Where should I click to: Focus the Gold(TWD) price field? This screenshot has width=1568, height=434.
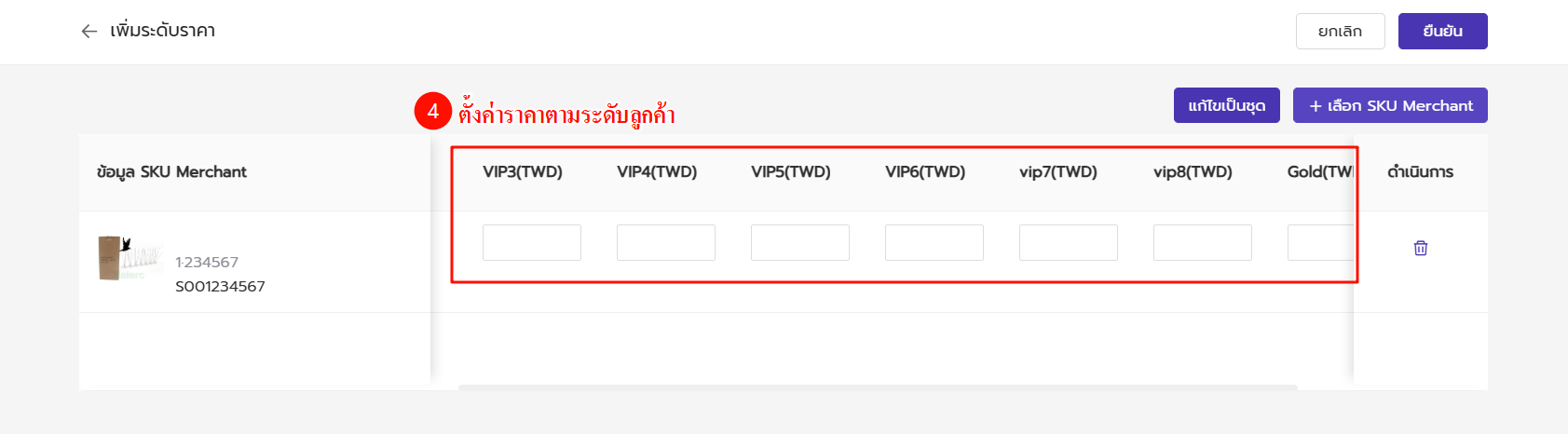point(1320,242)
